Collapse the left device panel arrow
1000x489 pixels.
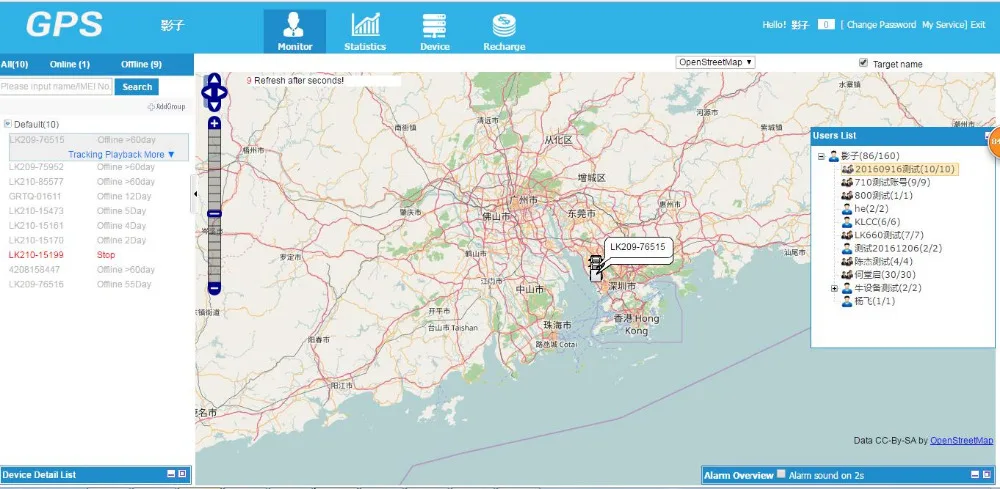tap(195, 194)
